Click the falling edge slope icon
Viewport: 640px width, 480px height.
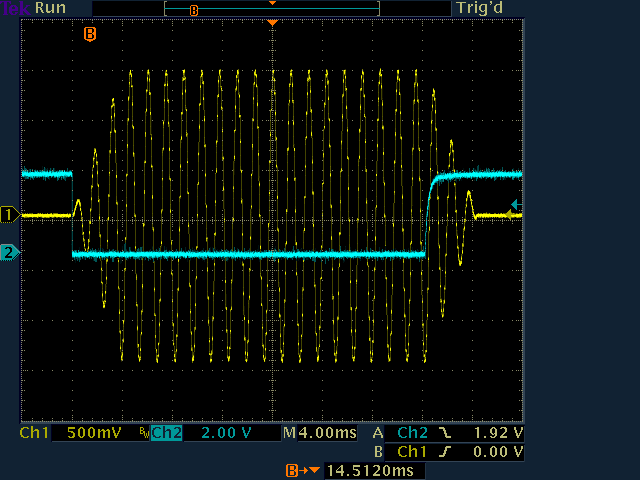click(x=445, y=433)
